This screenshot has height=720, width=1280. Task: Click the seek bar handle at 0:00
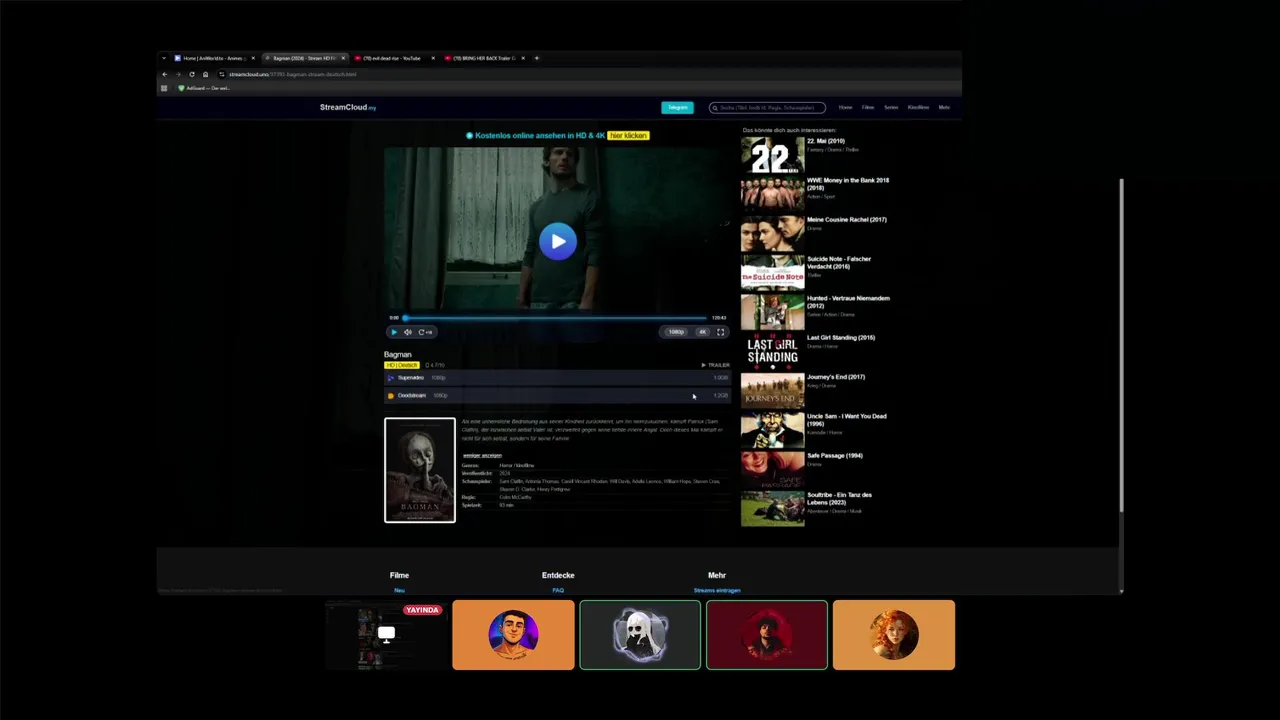tap(405, 318)
